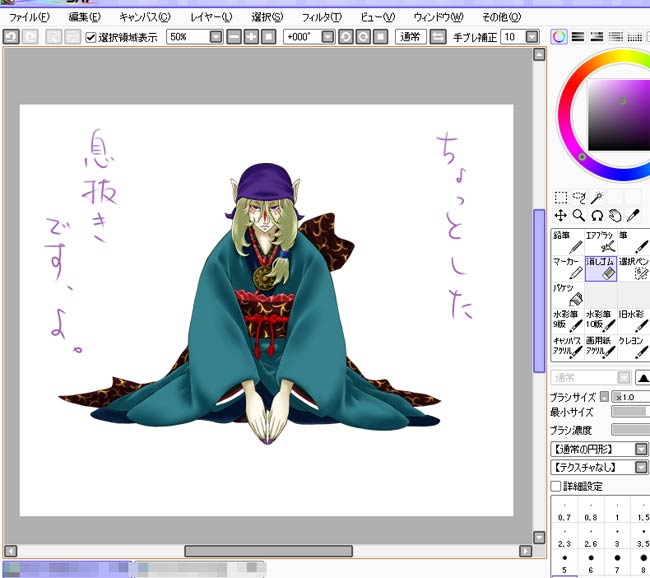The height and width of the screenshot is (578, 650).
Task: Click the 通常 button in top toolbar
Action: pos(410,37)
